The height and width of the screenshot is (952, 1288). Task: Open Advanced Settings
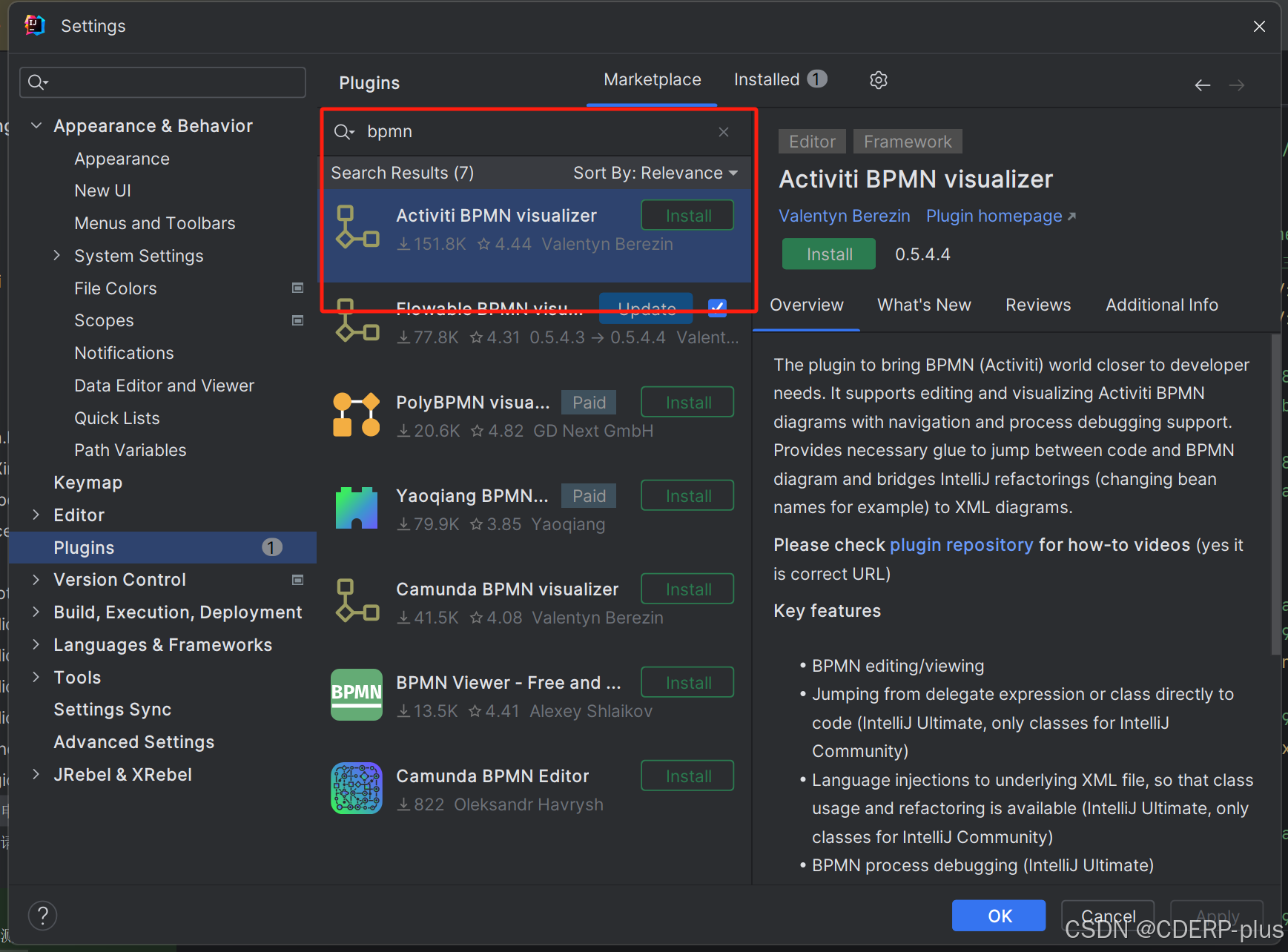pyautogui.click(x=133, y=742)
